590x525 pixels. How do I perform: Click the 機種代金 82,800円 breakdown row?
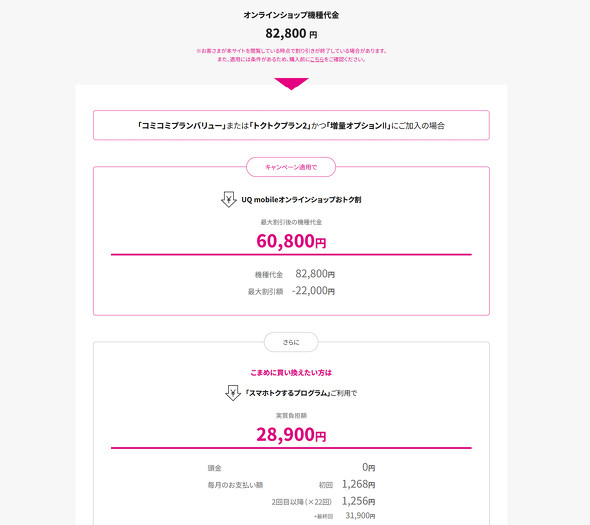coord(295,274)
